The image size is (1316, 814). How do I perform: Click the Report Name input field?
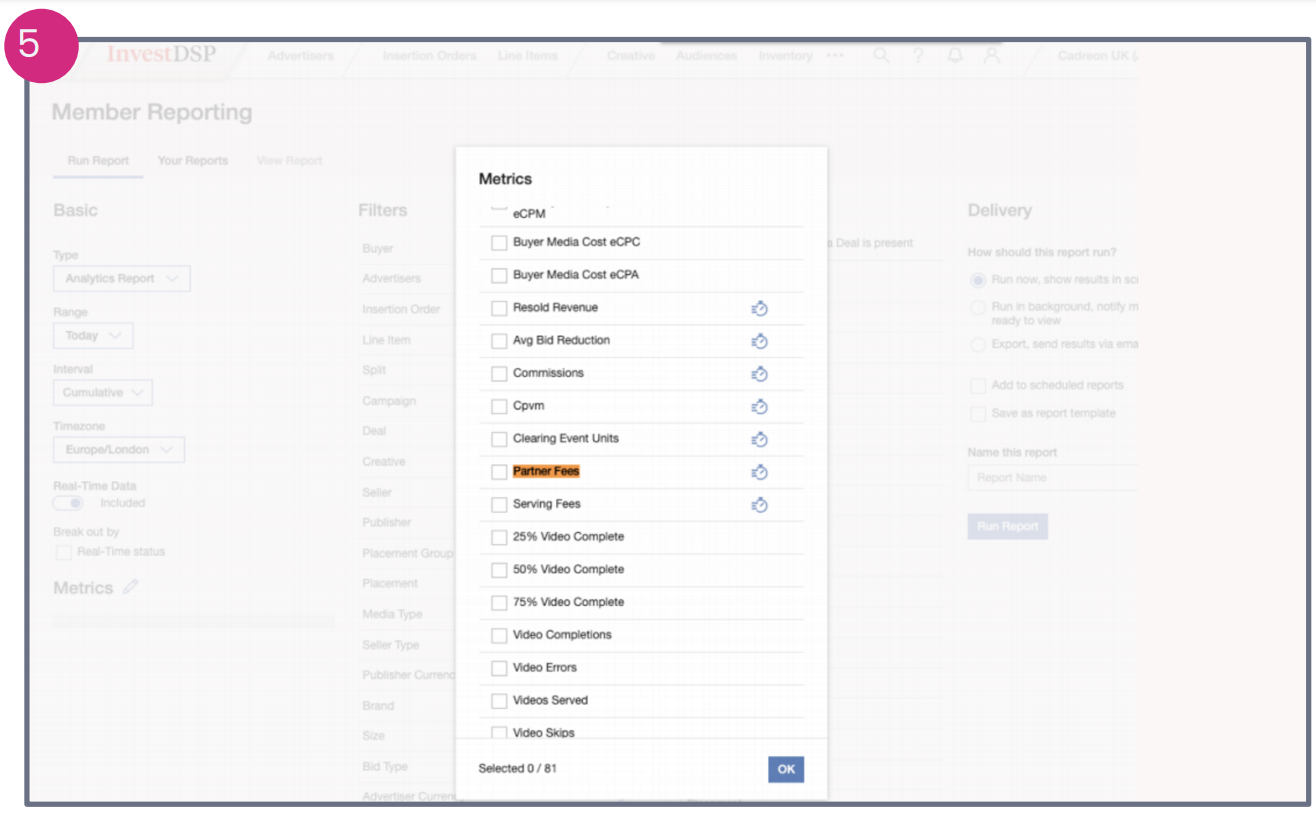[x=1052, y=478]
